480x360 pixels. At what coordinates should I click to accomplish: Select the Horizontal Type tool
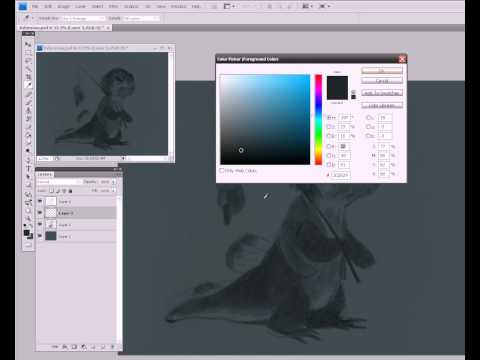[x=28, y=168]
